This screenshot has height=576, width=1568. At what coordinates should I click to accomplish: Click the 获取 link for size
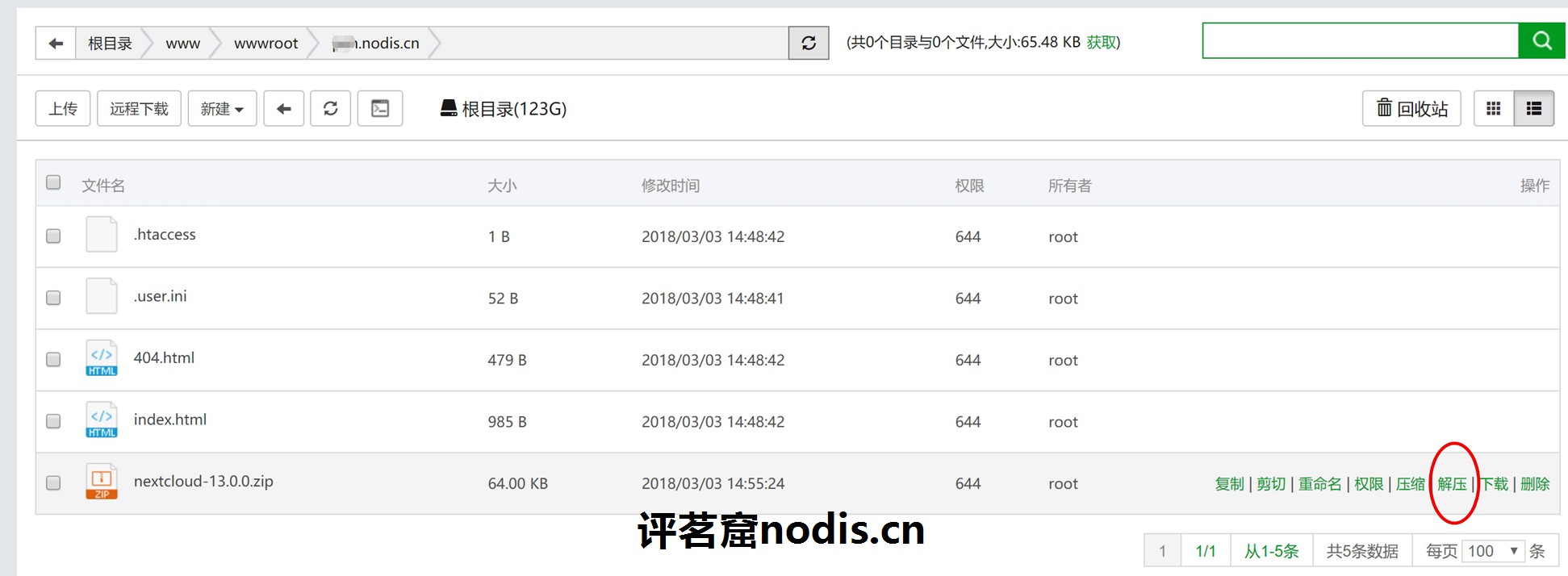(1101, 42)
